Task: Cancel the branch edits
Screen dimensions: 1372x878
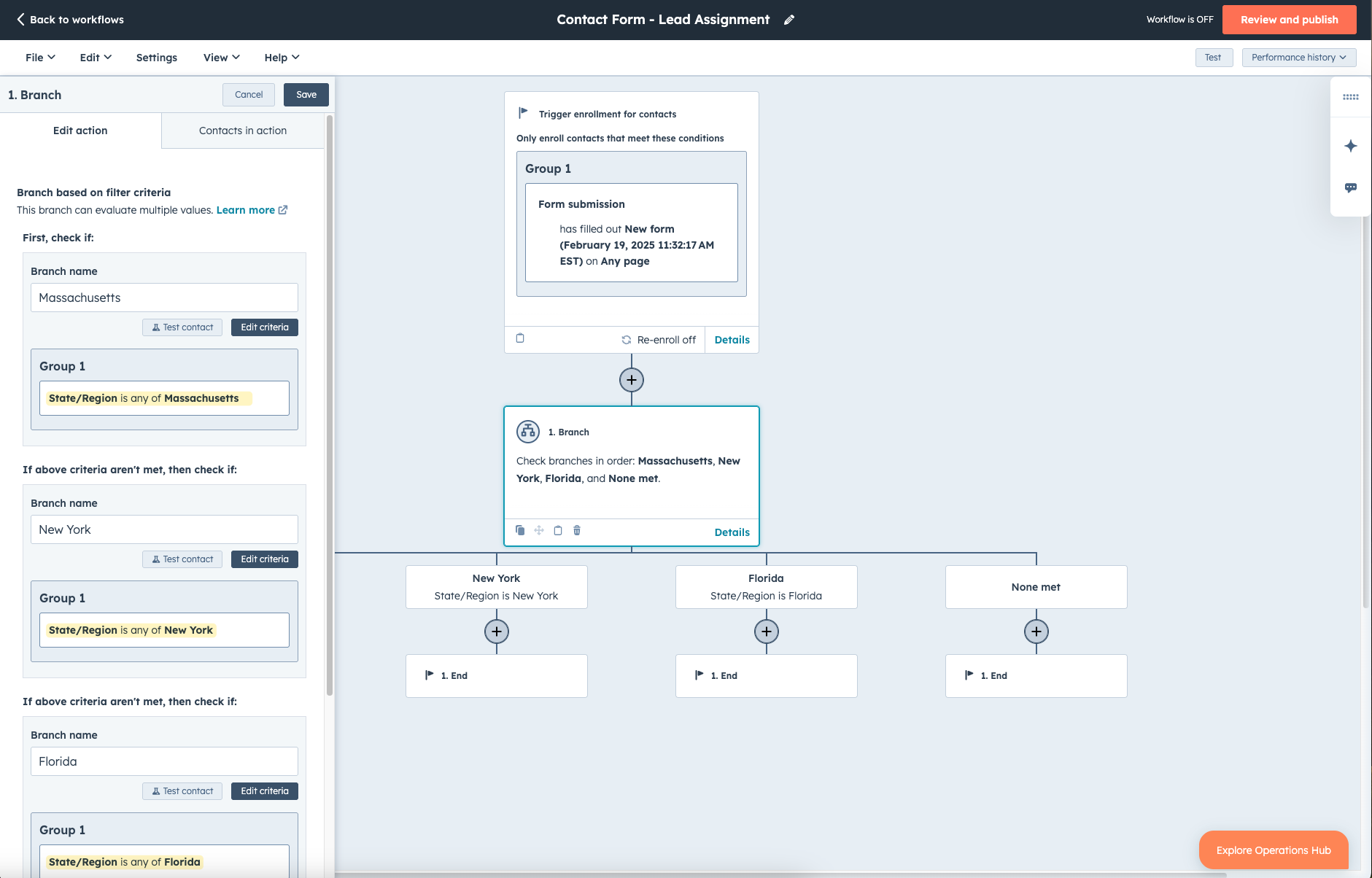Action: (249, 95)
